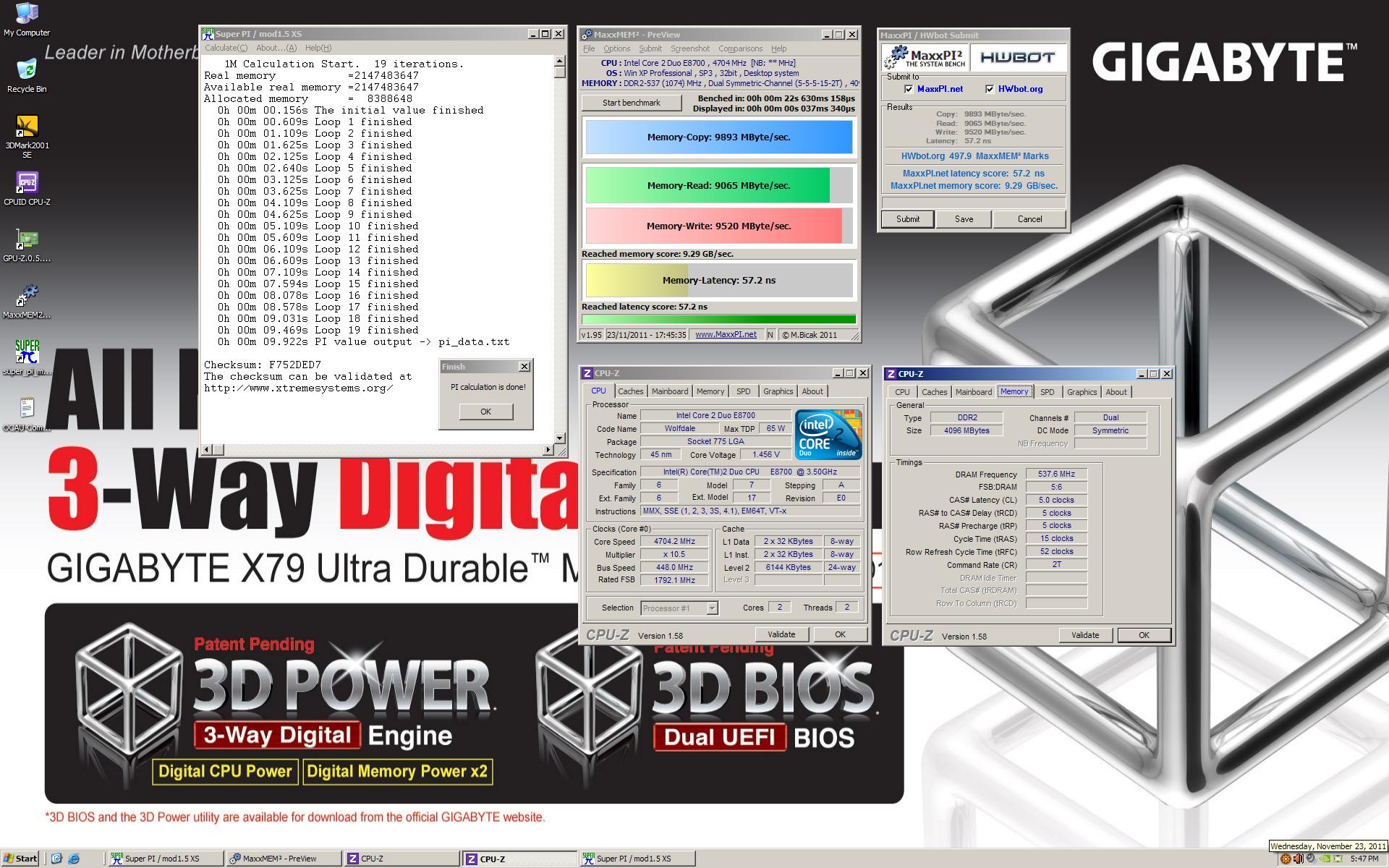Open the Comparisons menu in MaxxMEM²
This screenshot has height=868, width=1389.
[740, 48]
